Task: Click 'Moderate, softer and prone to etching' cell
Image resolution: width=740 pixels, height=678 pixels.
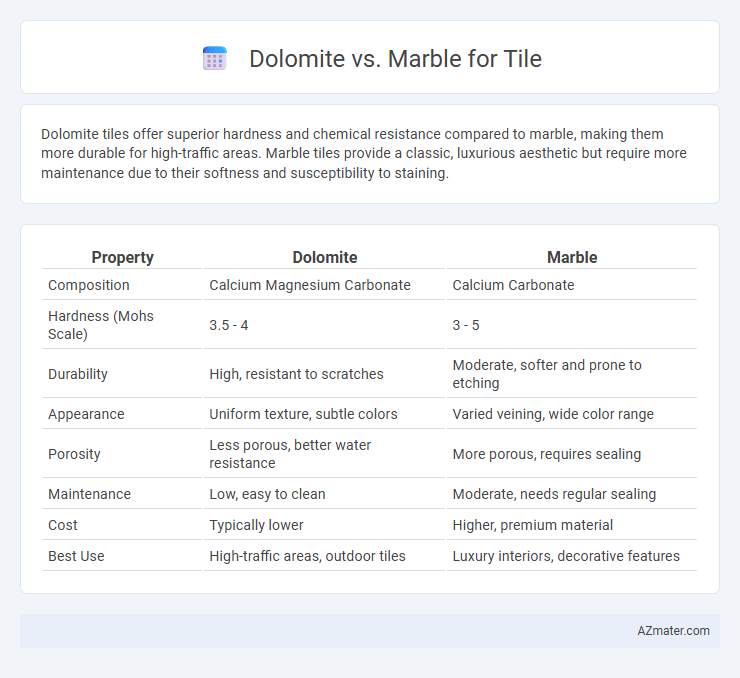Action: coord(547,374)
